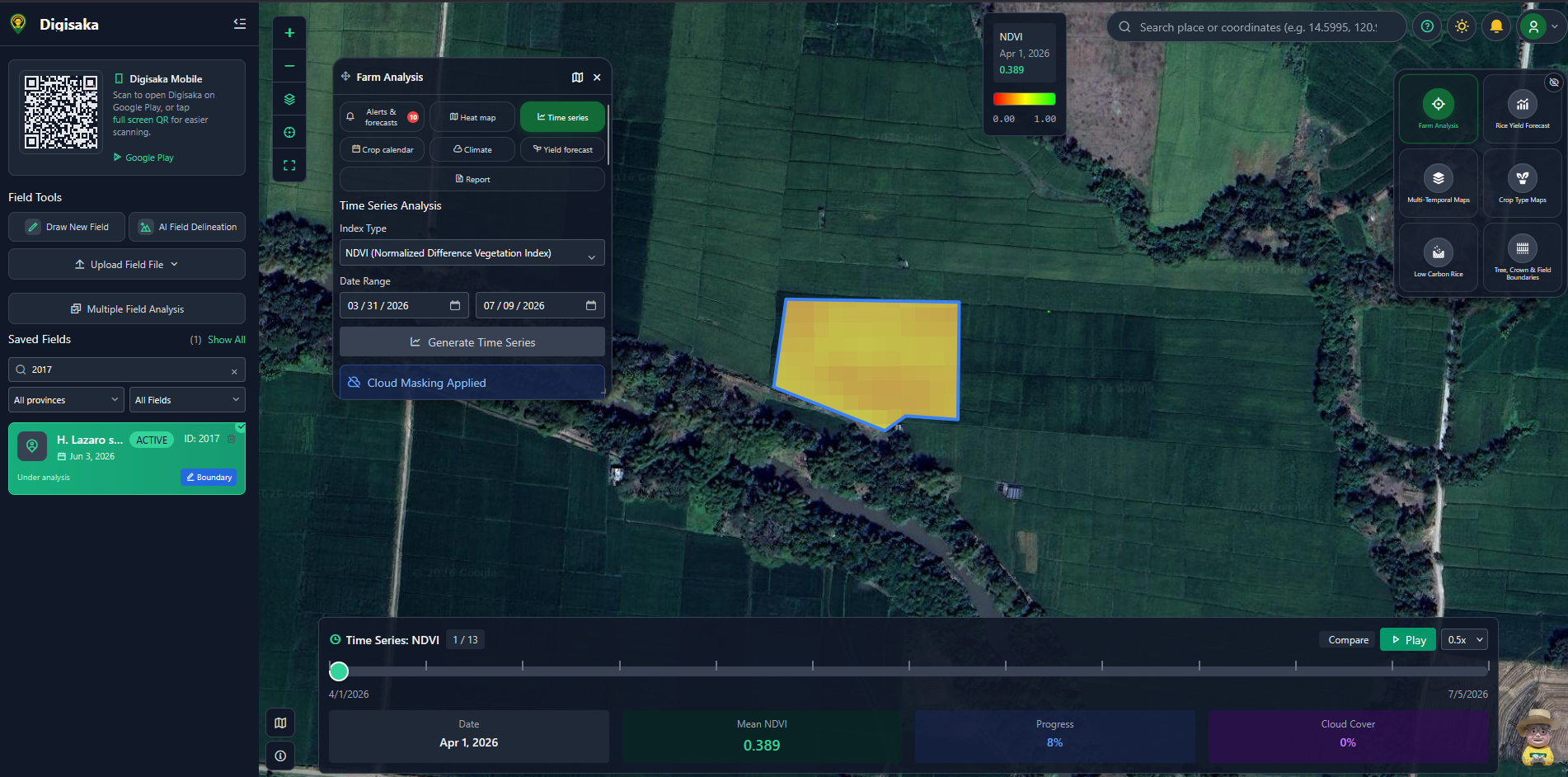This screenshot has width=1568, height=777.
Task: Click Generate Time Series button
Action: [x=472, y=342]
